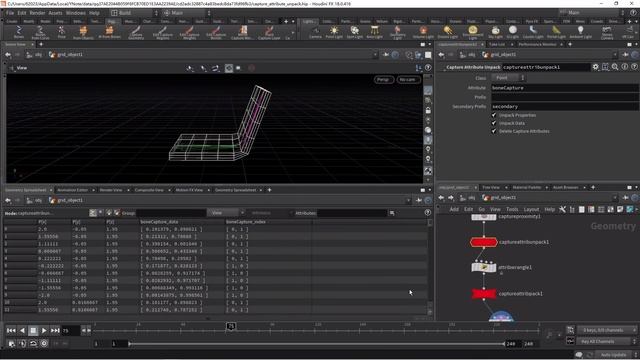Toggle Unpack Data checkbox
The image size is (640, 360).
(x=494, y=123)
